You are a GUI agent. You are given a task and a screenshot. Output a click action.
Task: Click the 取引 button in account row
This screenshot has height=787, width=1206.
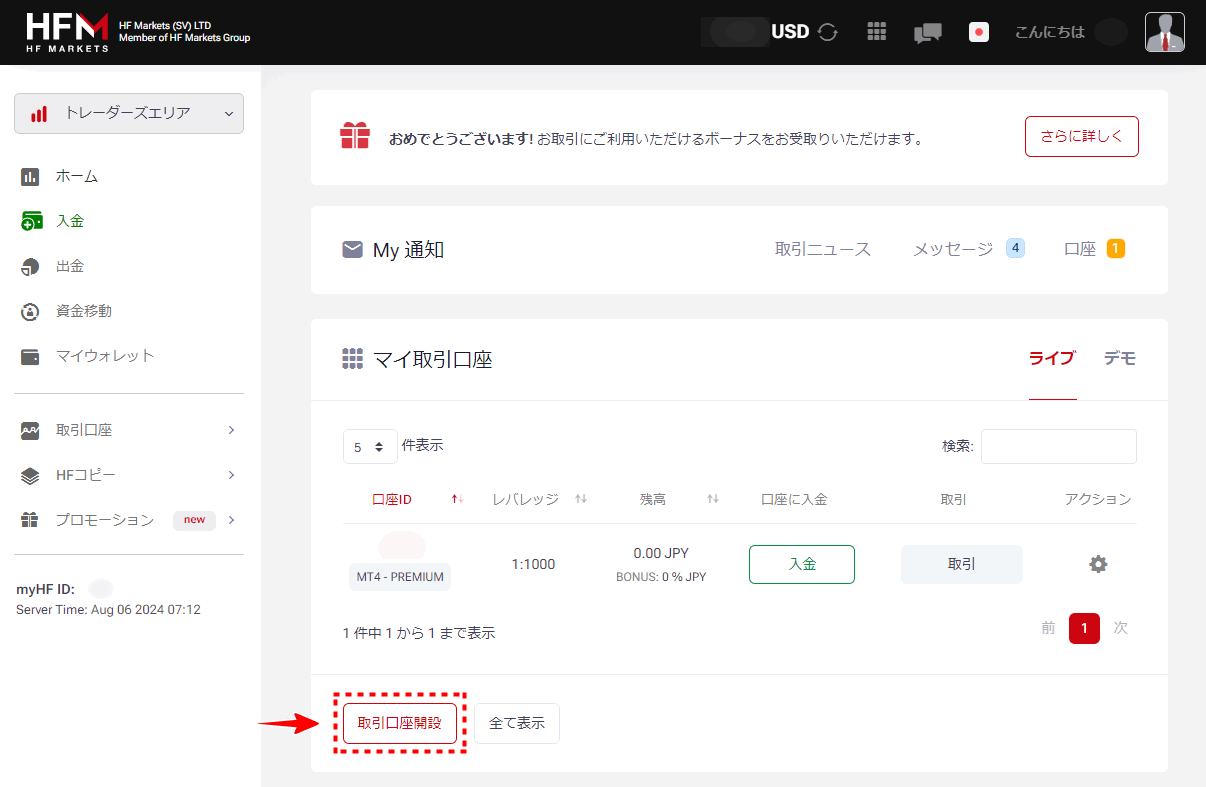pyautogui.click(x=962, y=564)
